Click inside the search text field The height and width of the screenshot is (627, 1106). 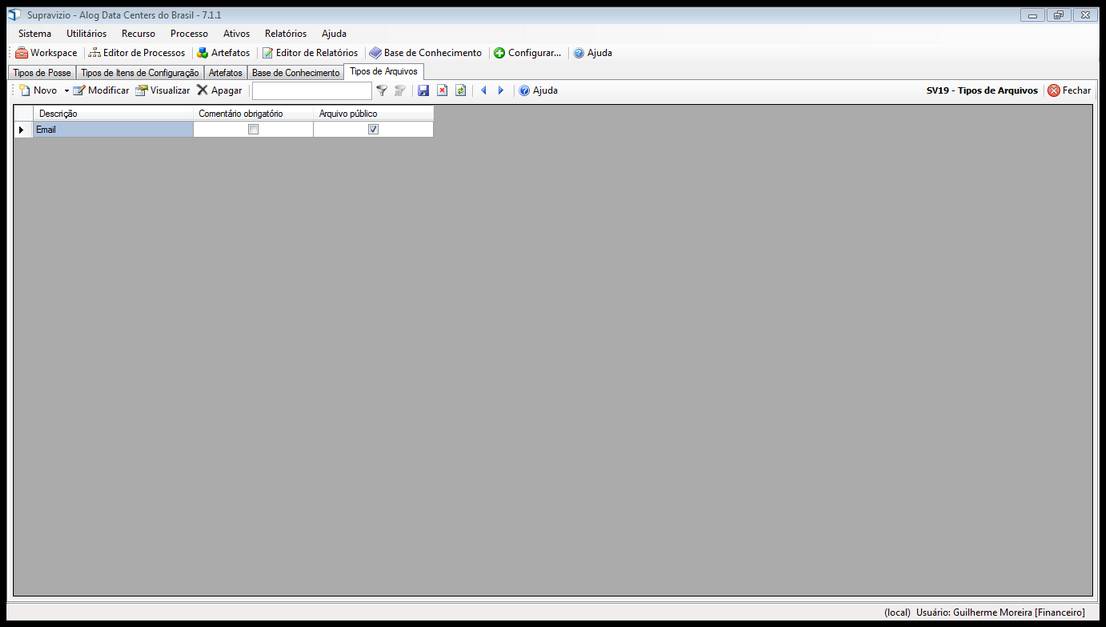(311, 90)
